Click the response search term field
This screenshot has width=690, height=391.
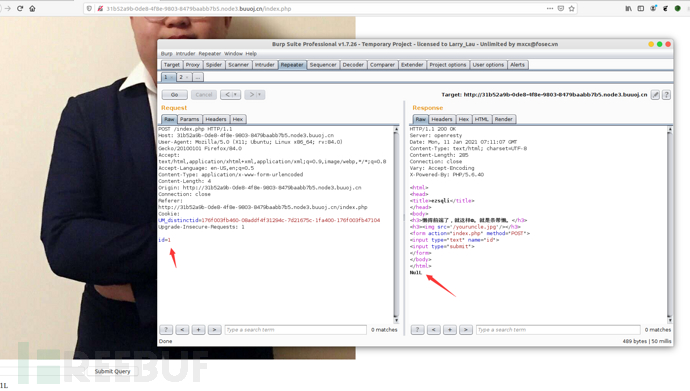point(558,329)
